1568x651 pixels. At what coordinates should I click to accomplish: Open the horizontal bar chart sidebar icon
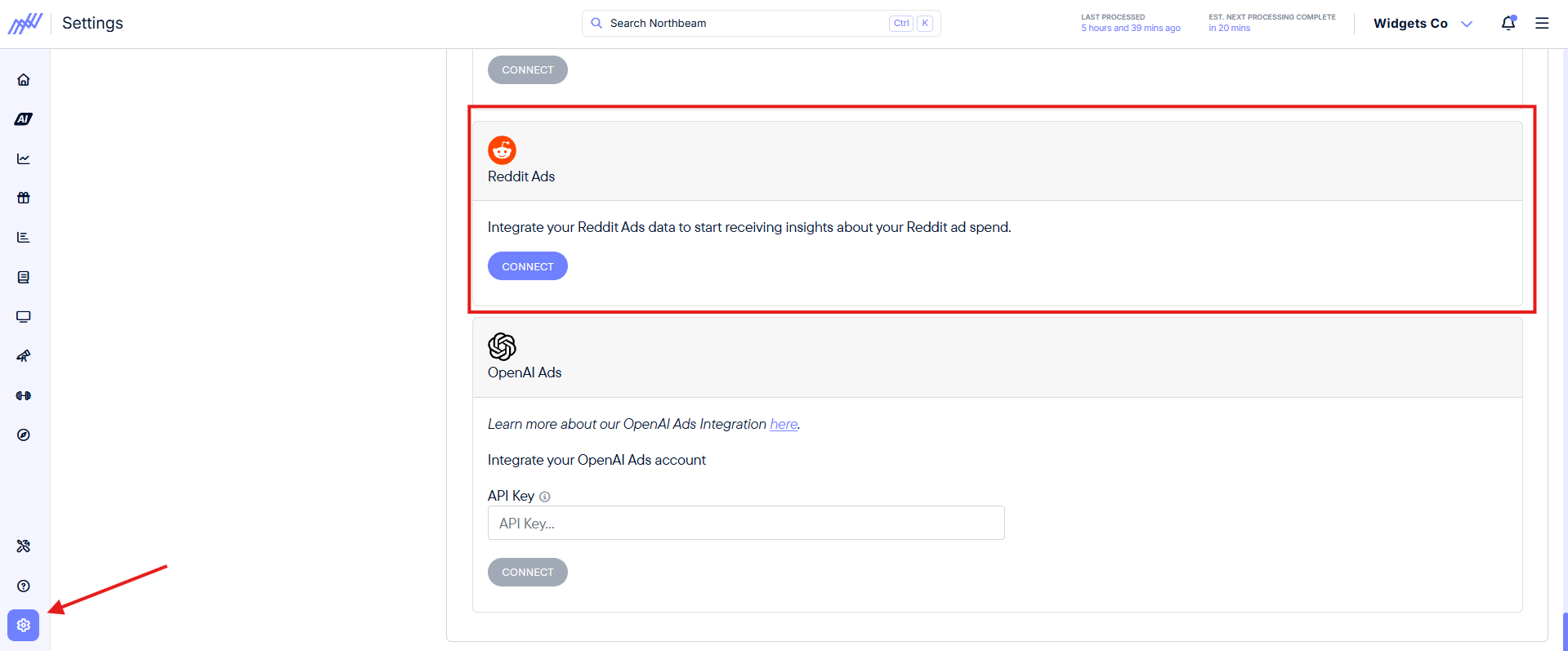point(24,238)
